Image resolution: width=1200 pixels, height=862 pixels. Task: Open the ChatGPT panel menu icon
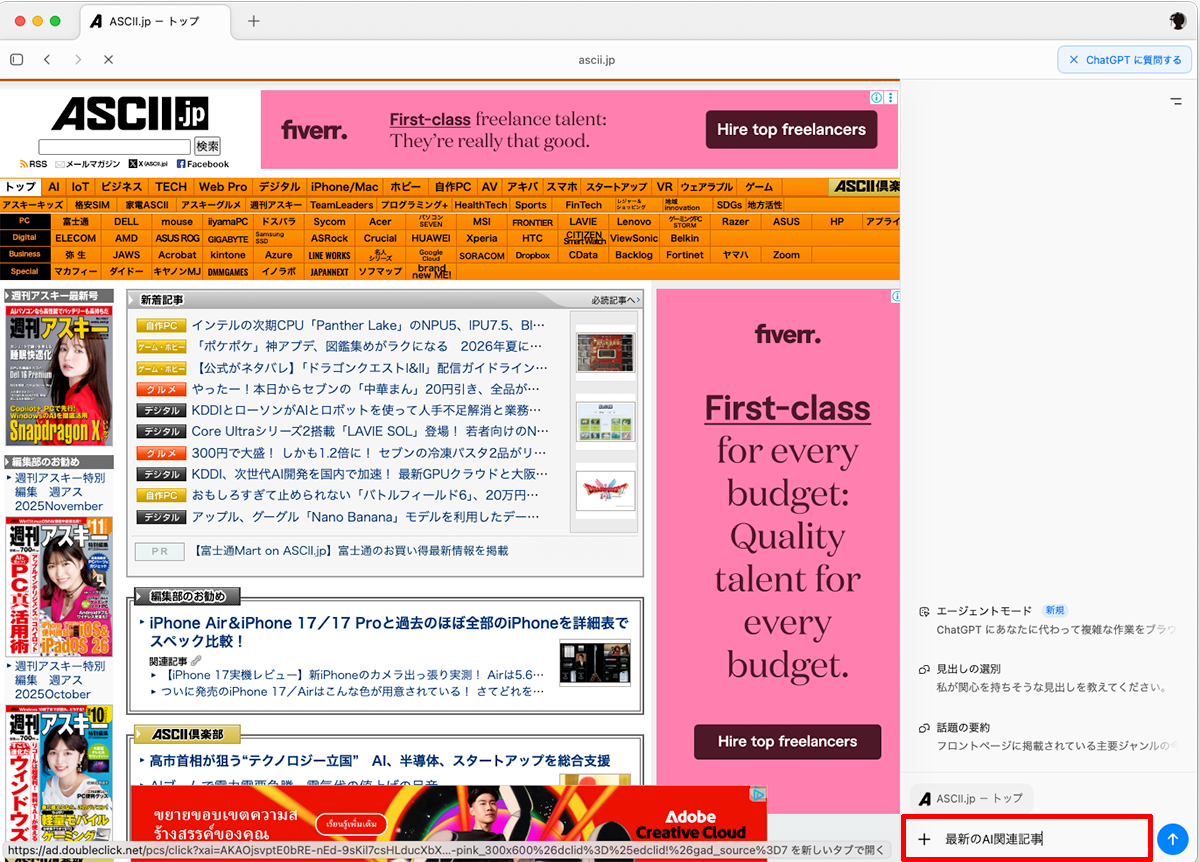click(1176, 102)
